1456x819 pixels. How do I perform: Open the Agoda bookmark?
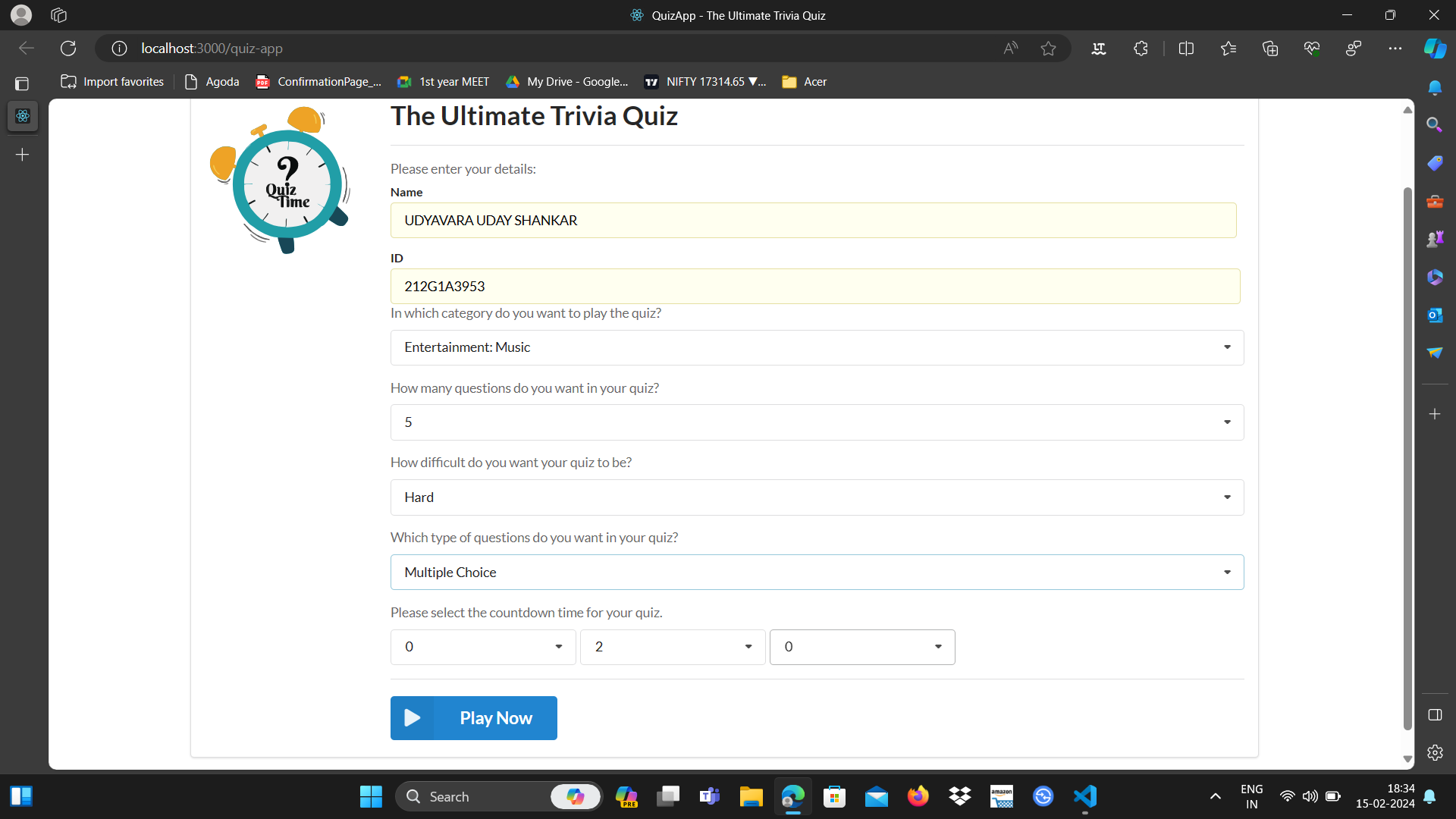click(212, 82)
